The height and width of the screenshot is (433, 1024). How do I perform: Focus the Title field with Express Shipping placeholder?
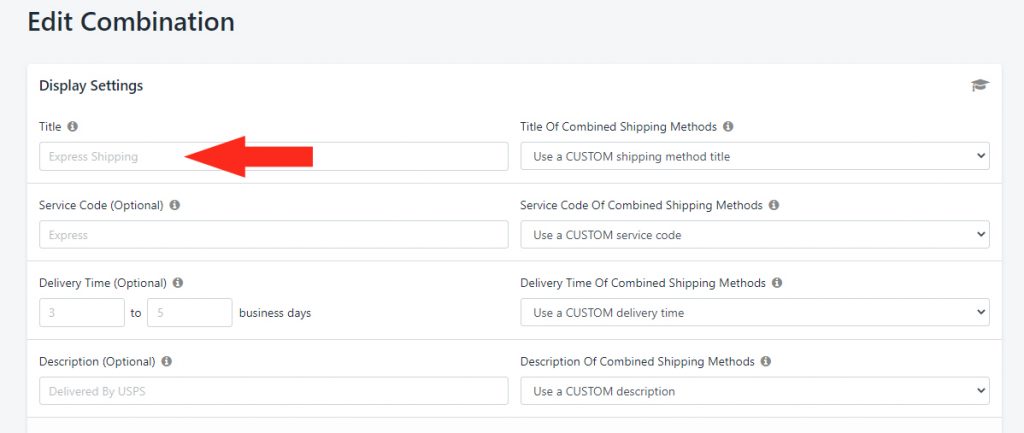[x=274, y=157]
